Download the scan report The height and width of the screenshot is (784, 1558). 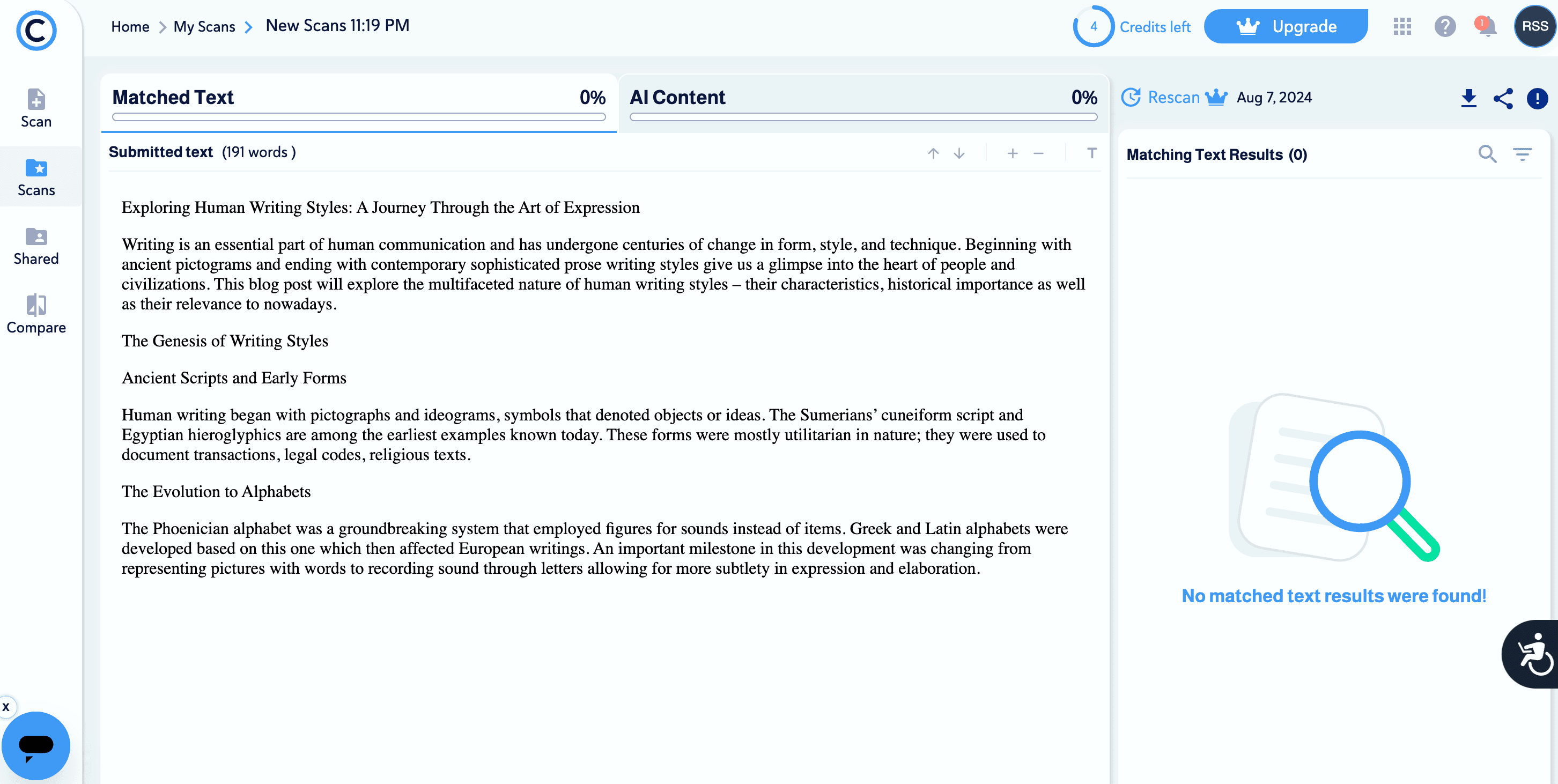(x=1468, y=98)
